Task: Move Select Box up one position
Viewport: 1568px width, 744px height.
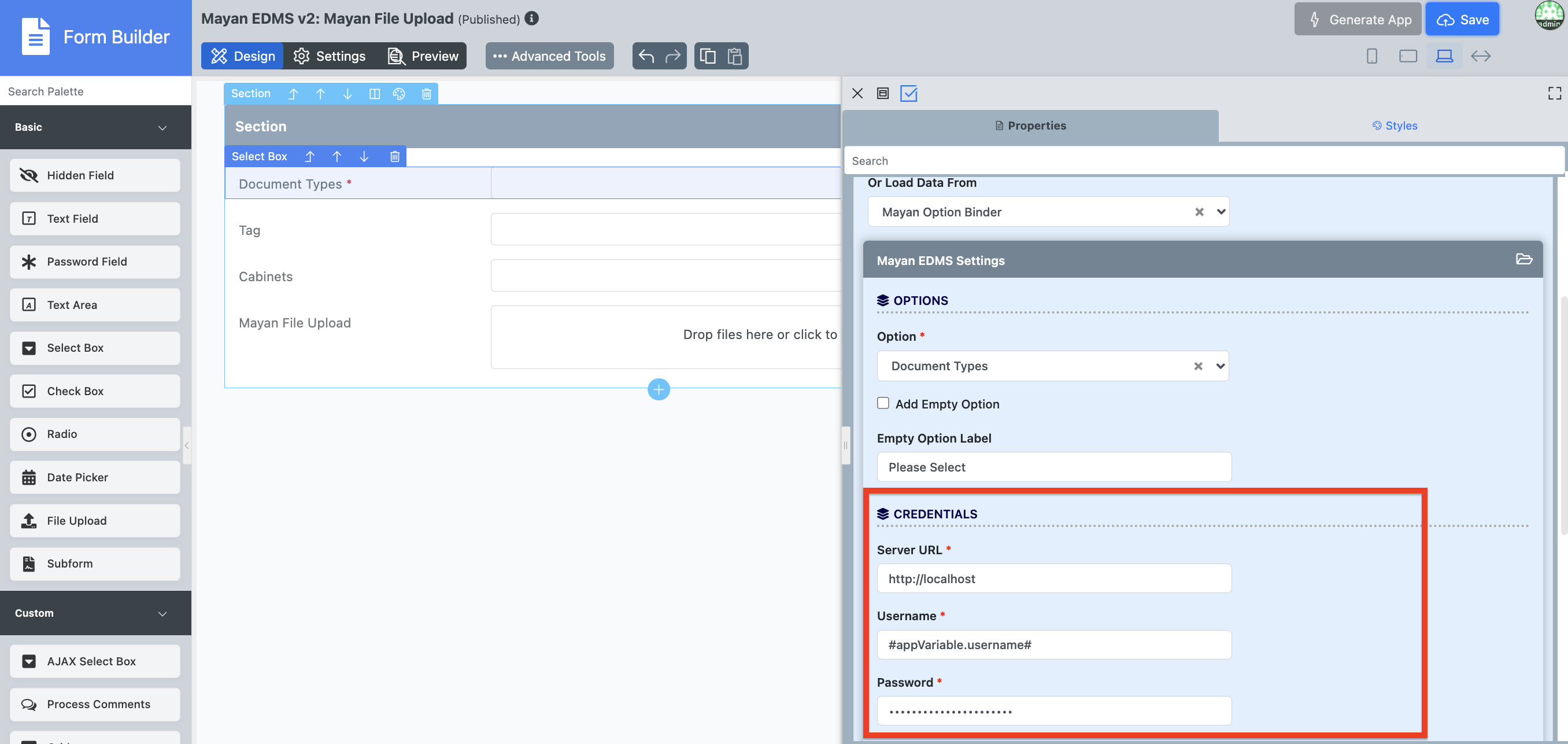Action: pyautogui.click(x=336, y=156)
